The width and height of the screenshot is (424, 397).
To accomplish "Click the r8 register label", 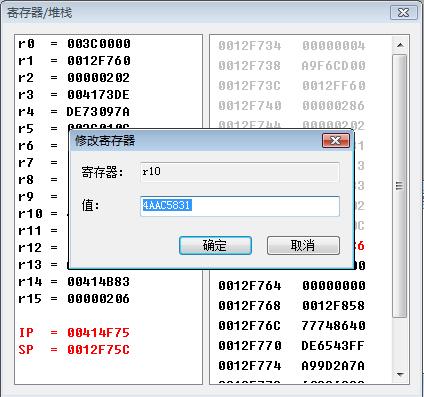I will pyautogui.click(x=26, y=180).
